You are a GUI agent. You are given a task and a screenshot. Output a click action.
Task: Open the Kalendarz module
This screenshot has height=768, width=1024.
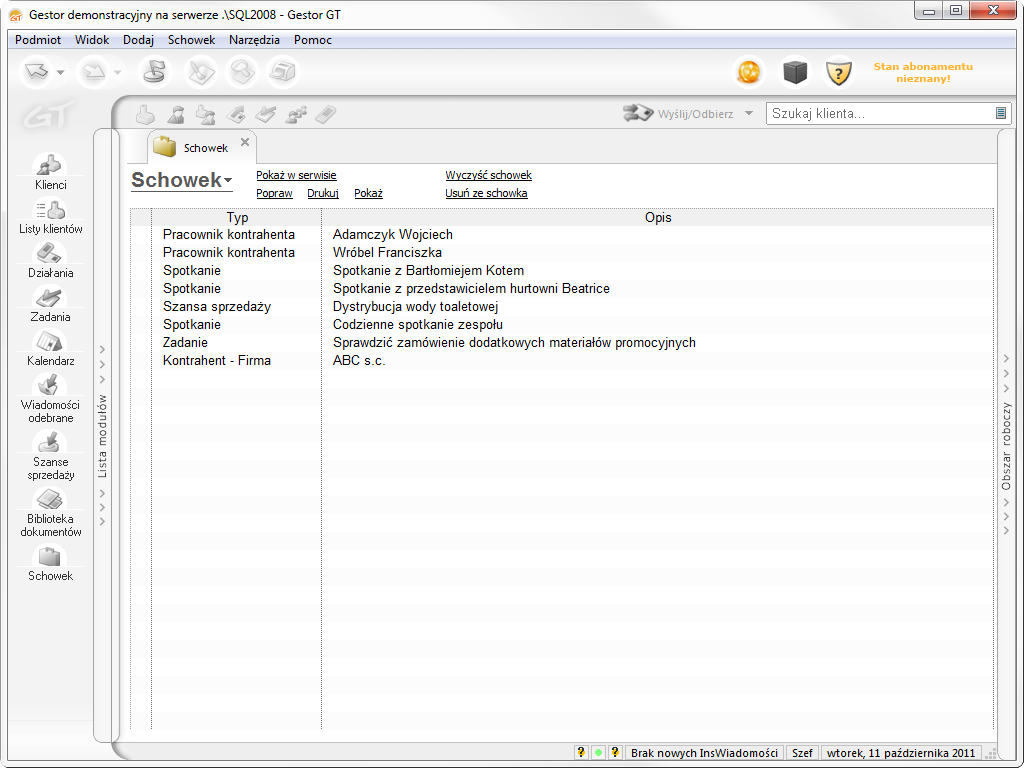(50, 347)
